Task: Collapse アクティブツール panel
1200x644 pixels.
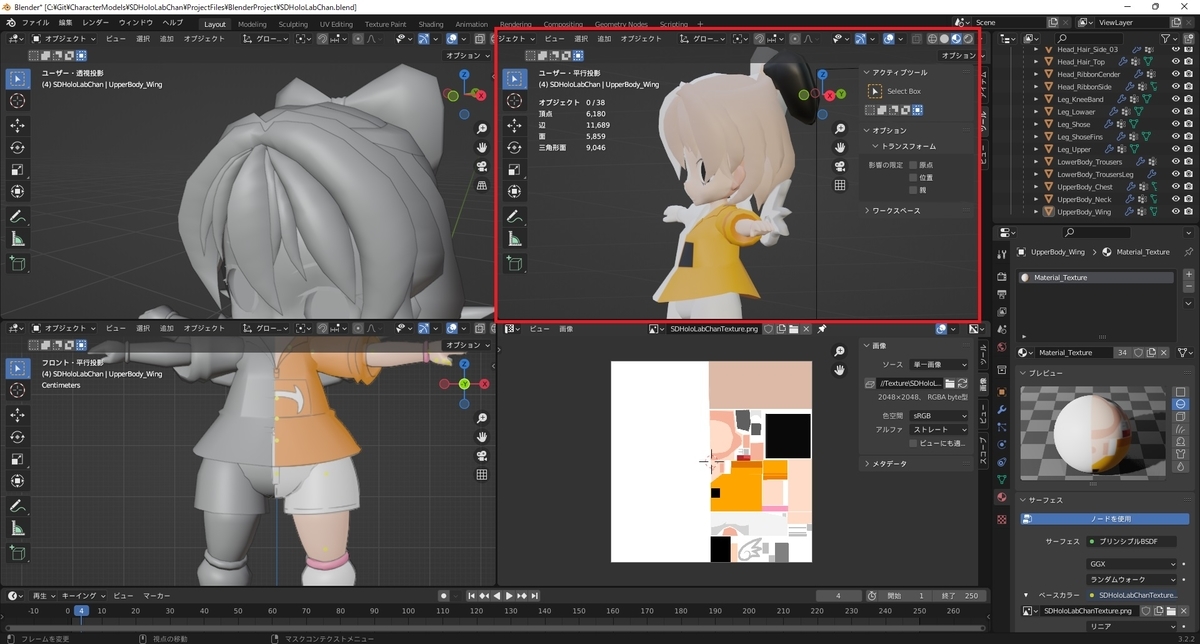Action: click(866, 73)
